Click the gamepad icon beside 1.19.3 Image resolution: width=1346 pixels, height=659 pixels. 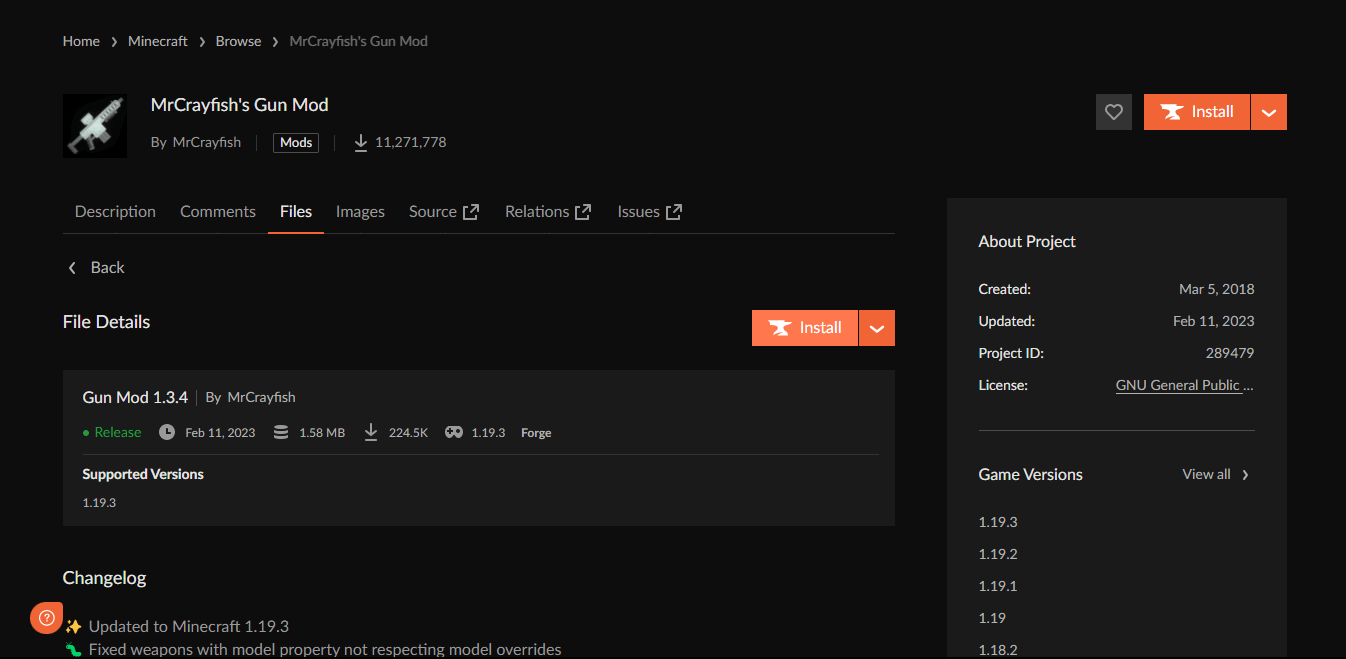click(x=454, y=432)
